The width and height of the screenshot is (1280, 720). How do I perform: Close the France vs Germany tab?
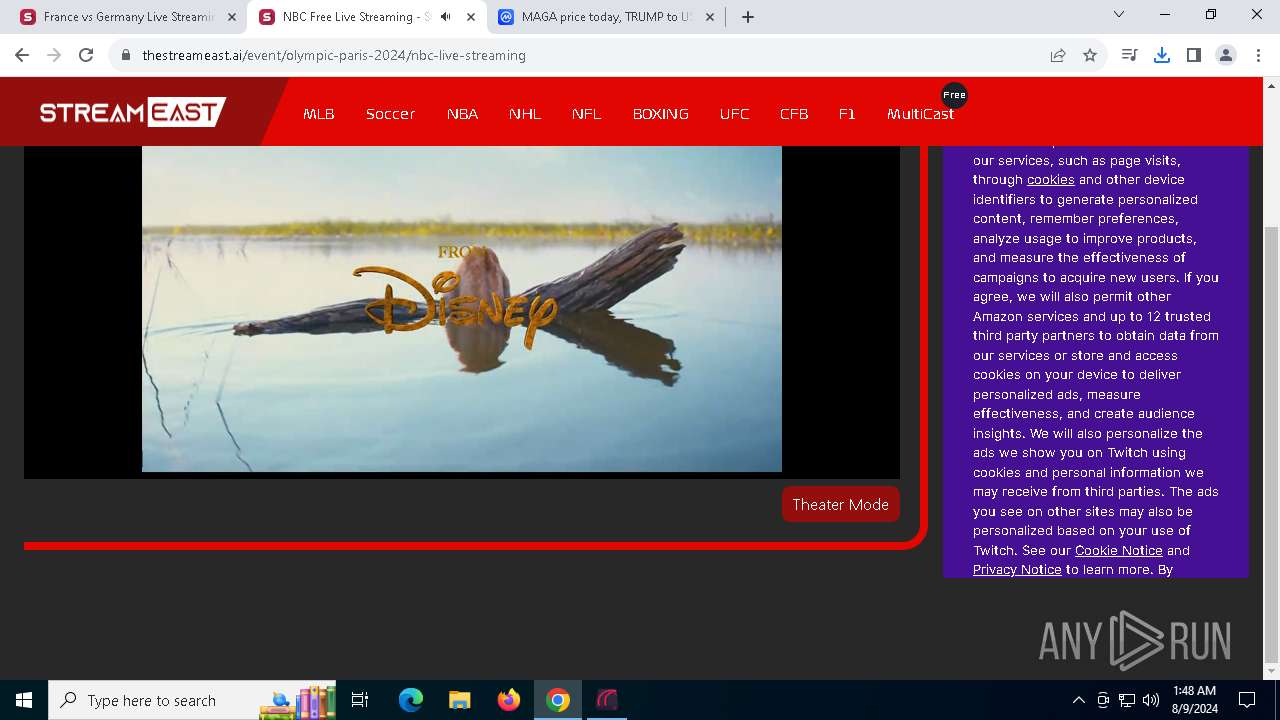[x=231, y=16]
